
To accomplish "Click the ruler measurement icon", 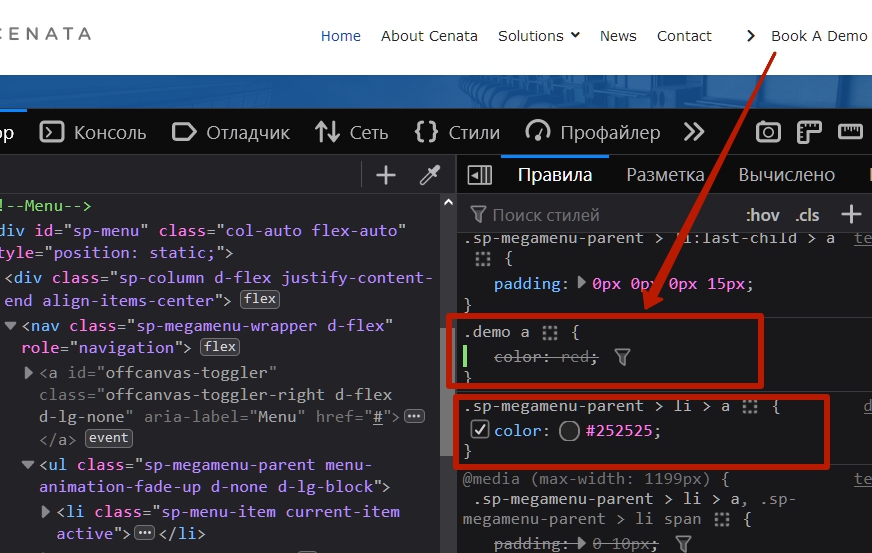I will [x=850, y=132].
